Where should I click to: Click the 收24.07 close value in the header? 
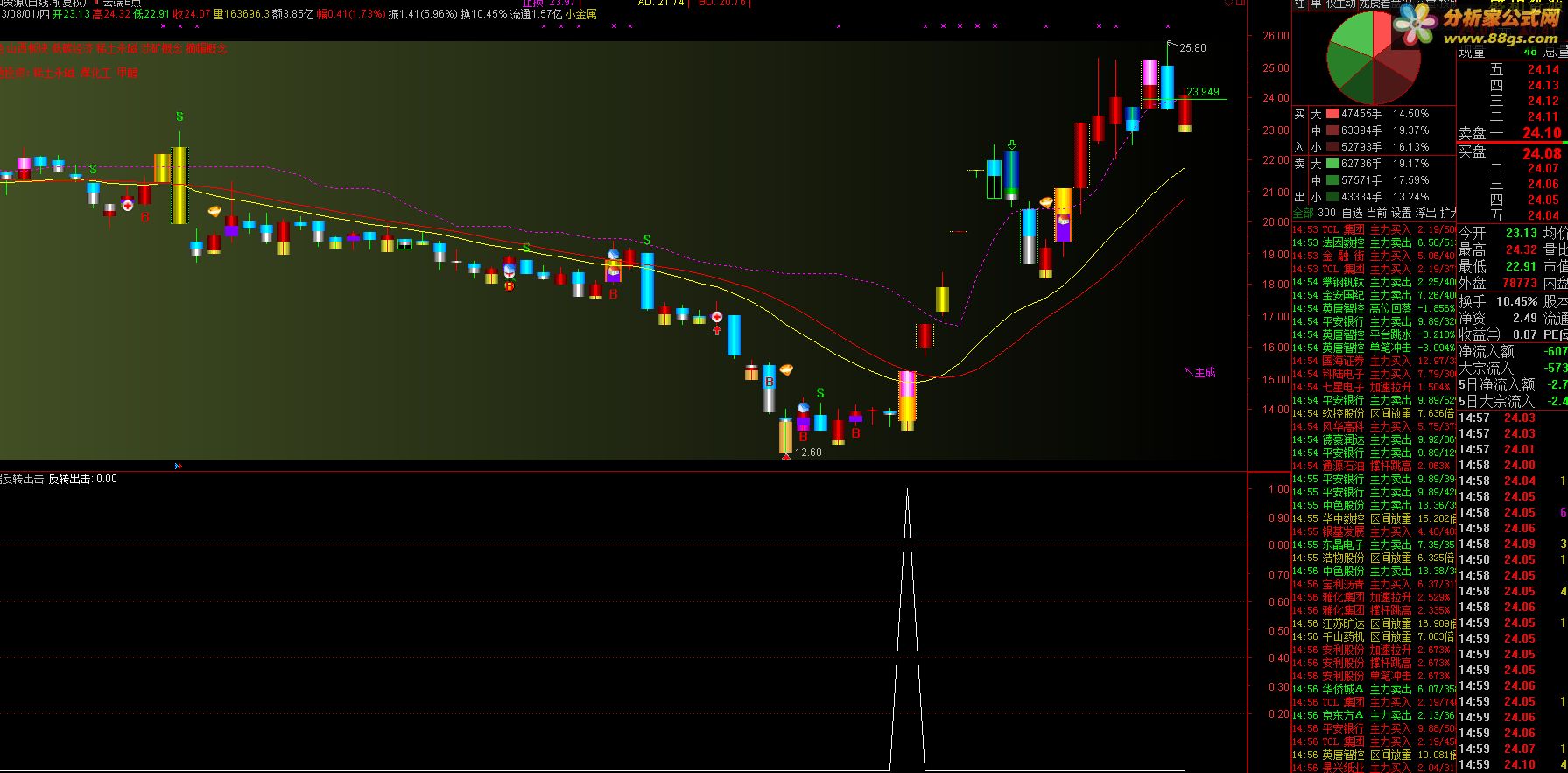click(x=192, y=14)
